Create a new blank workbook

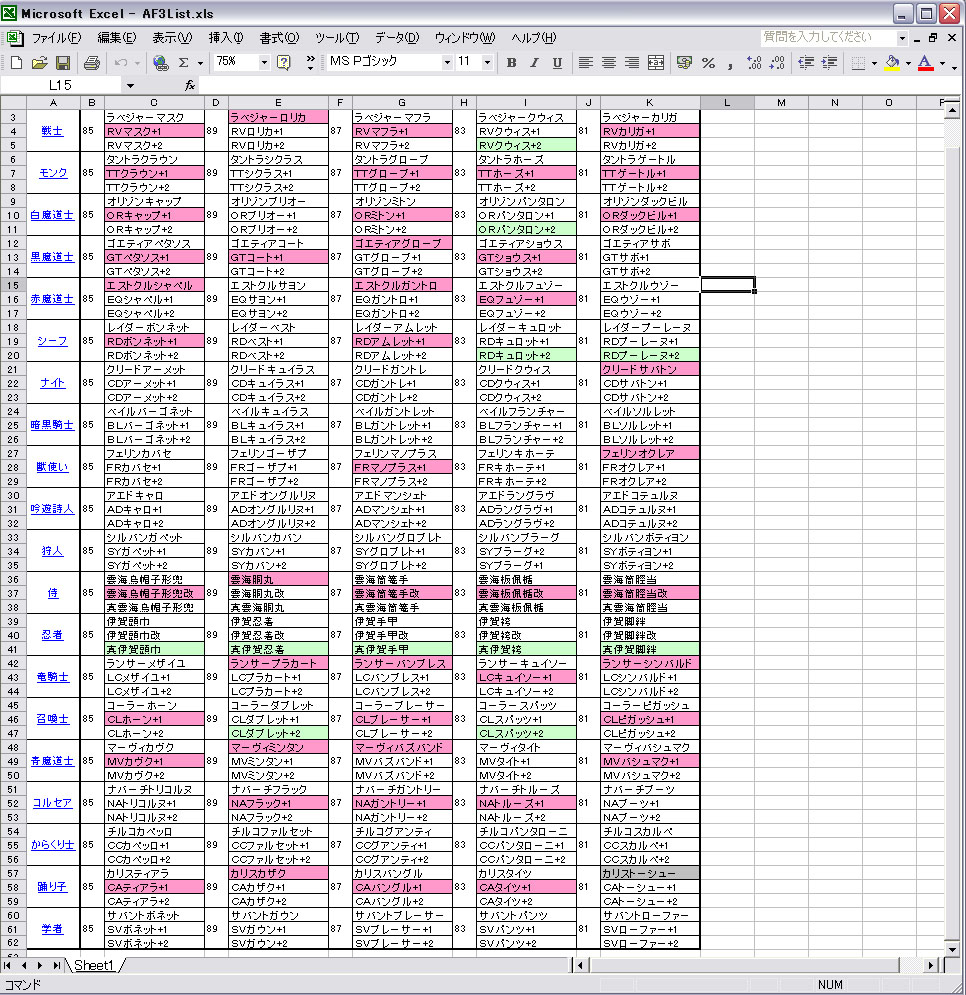(17, 63)
